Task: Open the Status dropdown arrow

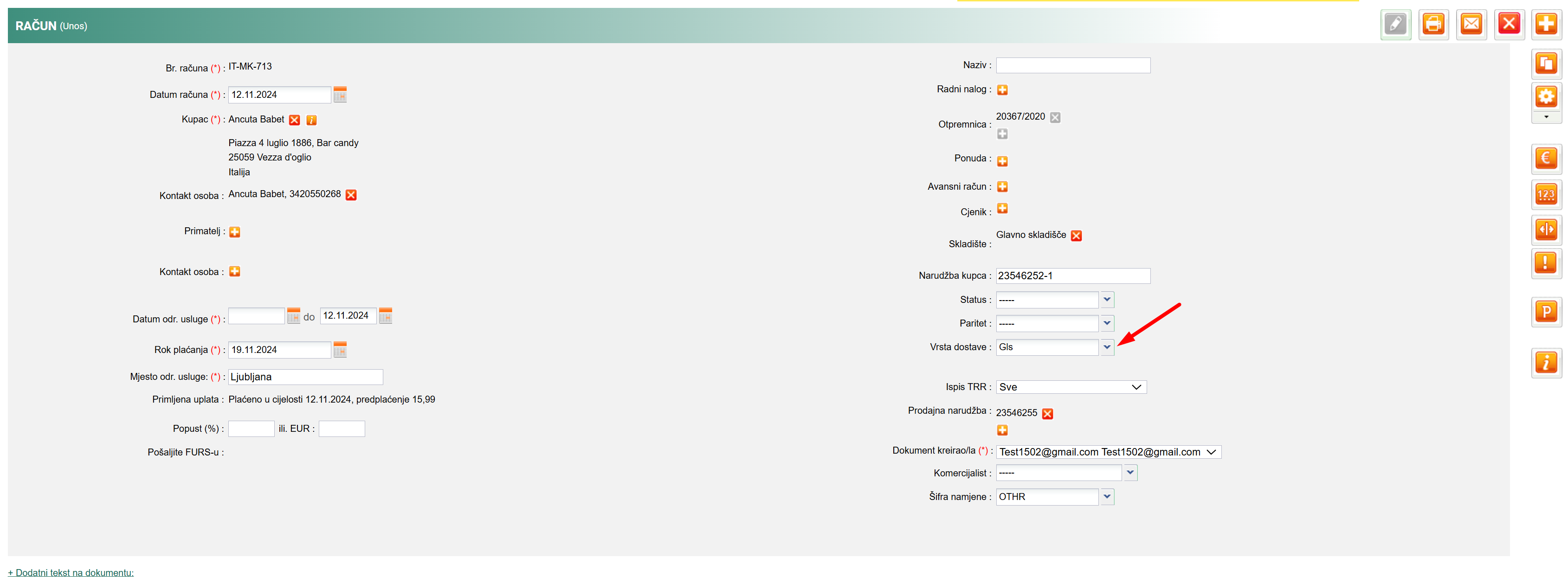Action: [x=1107, y=300]
